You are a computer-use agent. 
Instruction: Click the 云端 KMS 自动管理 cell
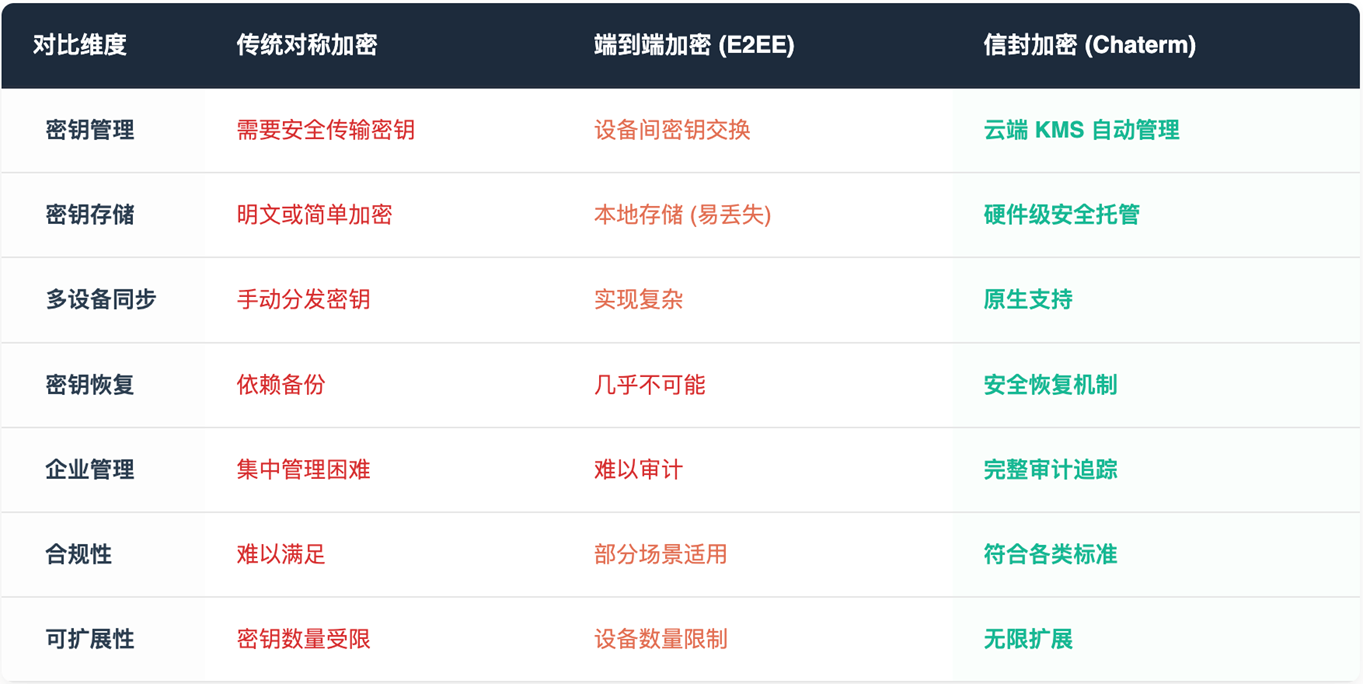[1081, 130]
